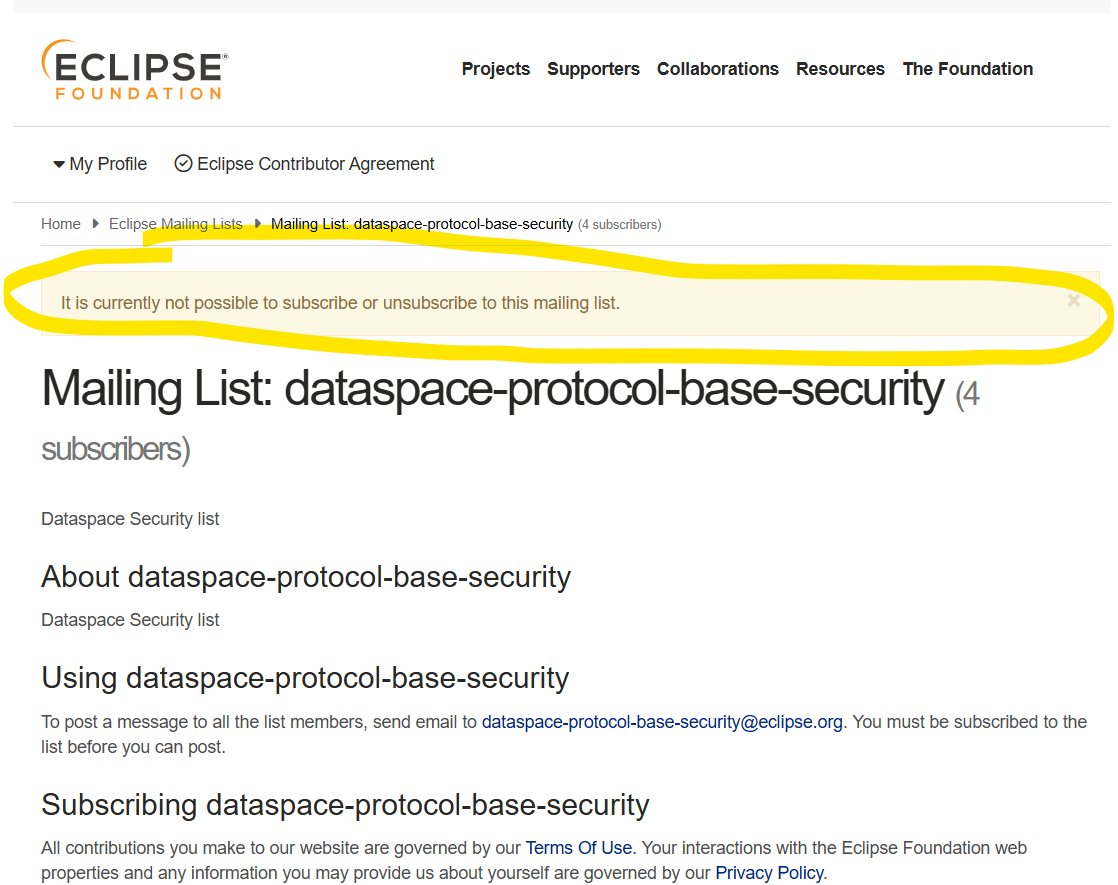This screenshot has height=885, width=1118.
Task: Open the Supporters menu
Action: pyautogui.click(x=593, y=69)
